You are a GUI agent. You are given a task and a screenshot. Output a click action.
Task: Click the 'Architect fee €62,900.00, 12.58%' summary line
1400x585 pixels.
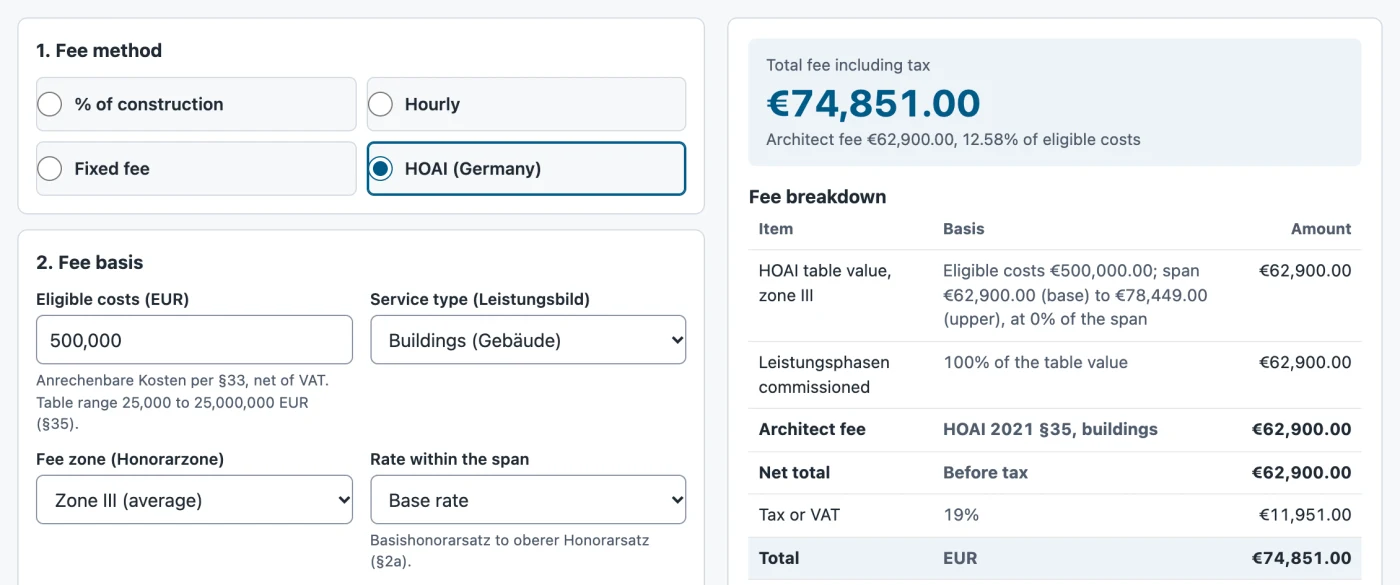click(x=953, y=140)
